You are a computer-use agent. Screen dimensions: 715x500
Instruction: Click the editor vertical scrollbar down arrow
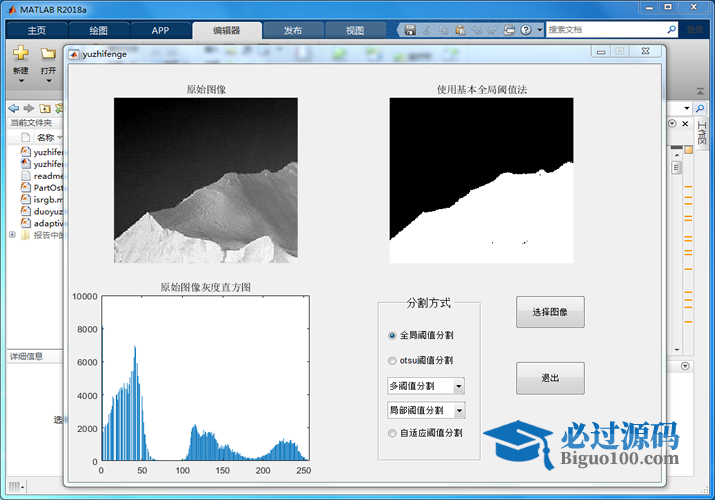pyautogui.click(x=677, y=350)
